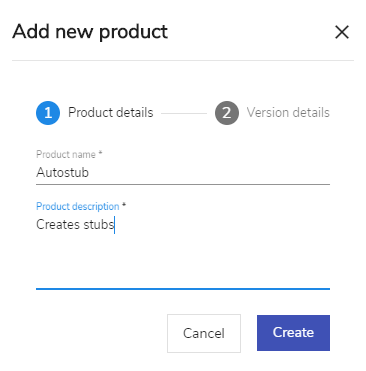Click the Create button
Image resolution: width=366 pixels, height=371 pixels.
293,333
